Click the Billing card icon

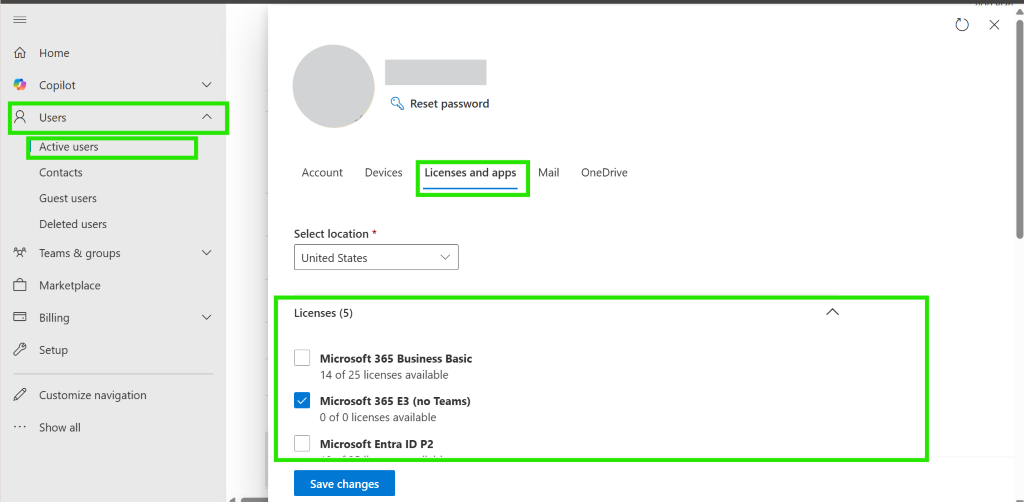(20, 317)
